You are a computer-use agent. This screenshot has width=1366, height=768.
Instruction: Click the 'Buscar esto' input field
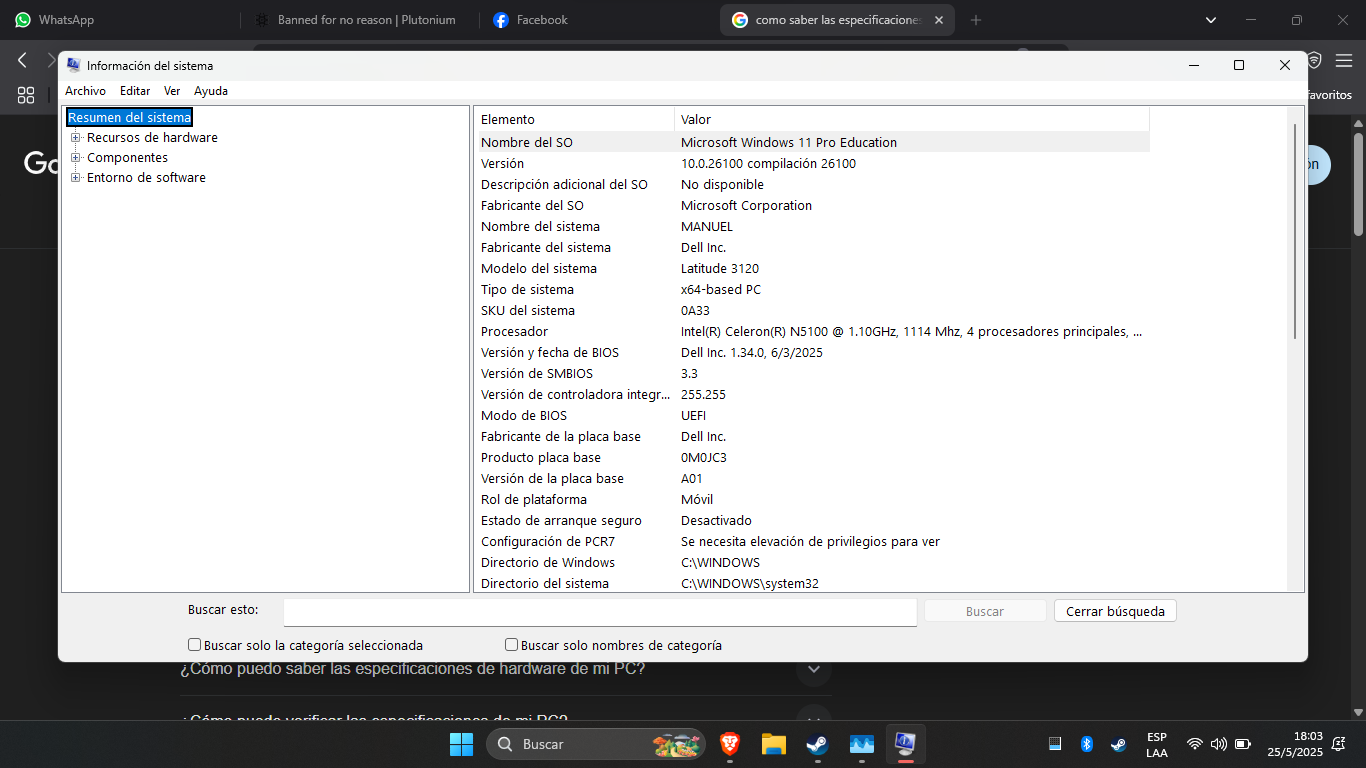(600, 612)
